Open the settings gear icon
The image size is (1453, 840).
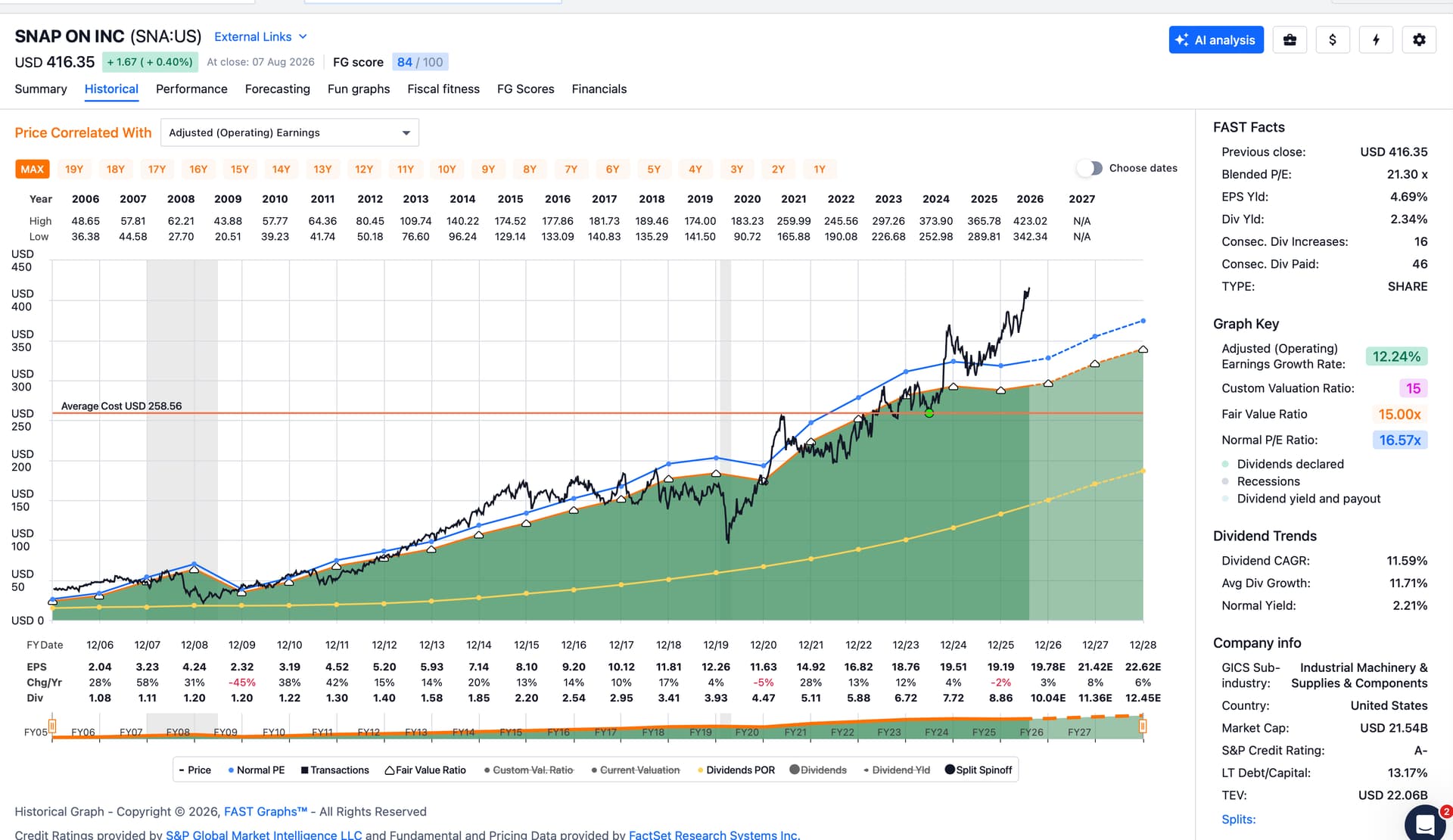click(1419, 40)
